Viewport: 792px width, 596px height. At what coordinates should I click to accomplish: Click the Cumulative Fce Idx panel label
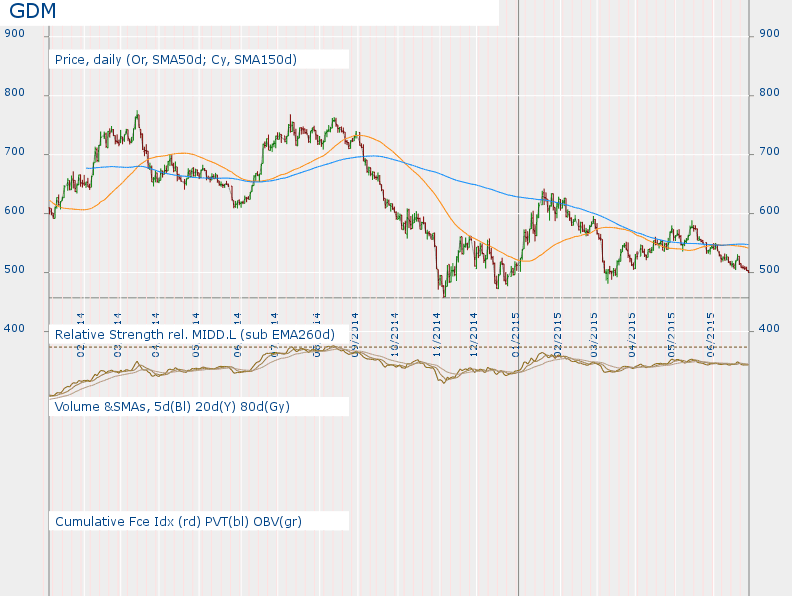(178, 522)
